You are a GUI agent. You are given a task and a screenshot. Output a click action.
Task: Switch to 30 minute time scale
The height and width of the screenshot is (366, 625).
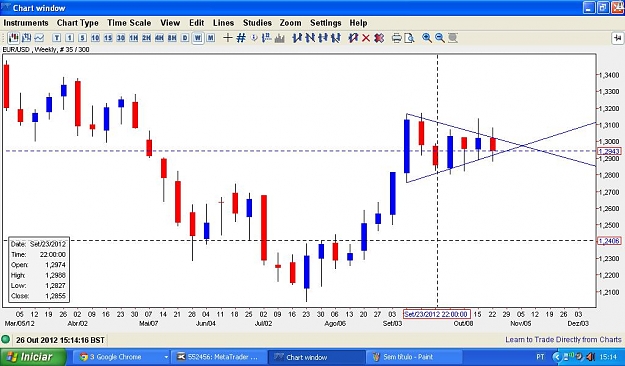(121, 38)
